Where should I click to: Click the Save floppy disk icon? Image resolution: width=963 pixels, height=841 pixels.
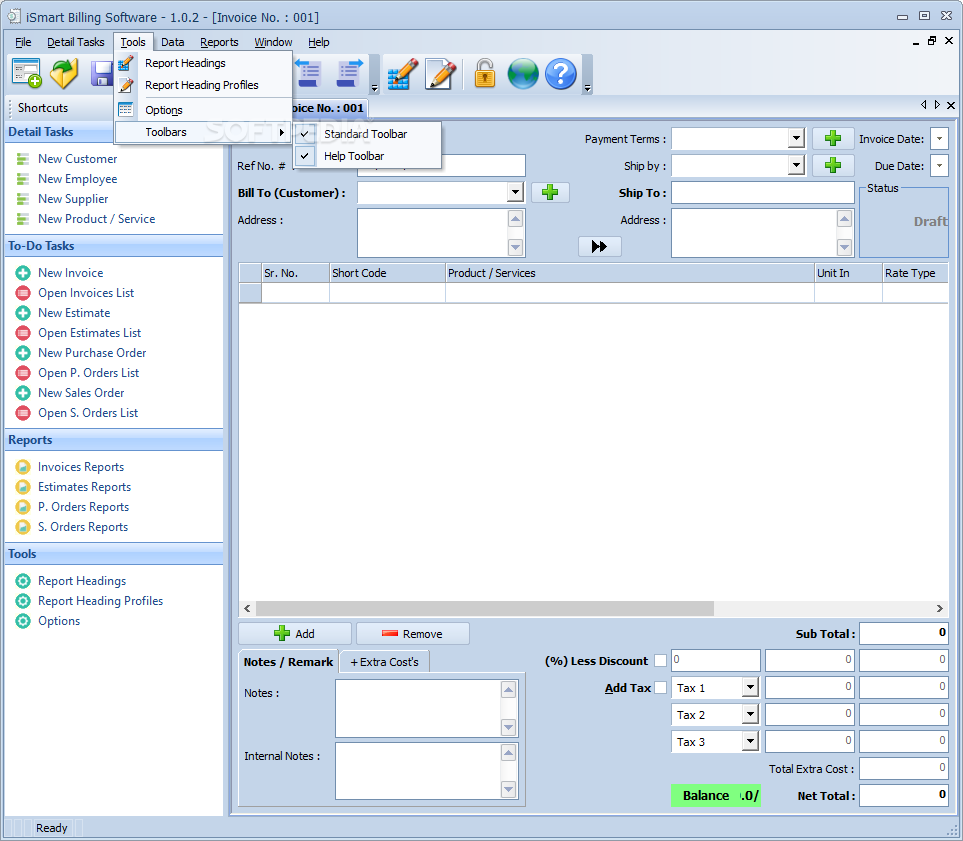click(x=102, y=74)
